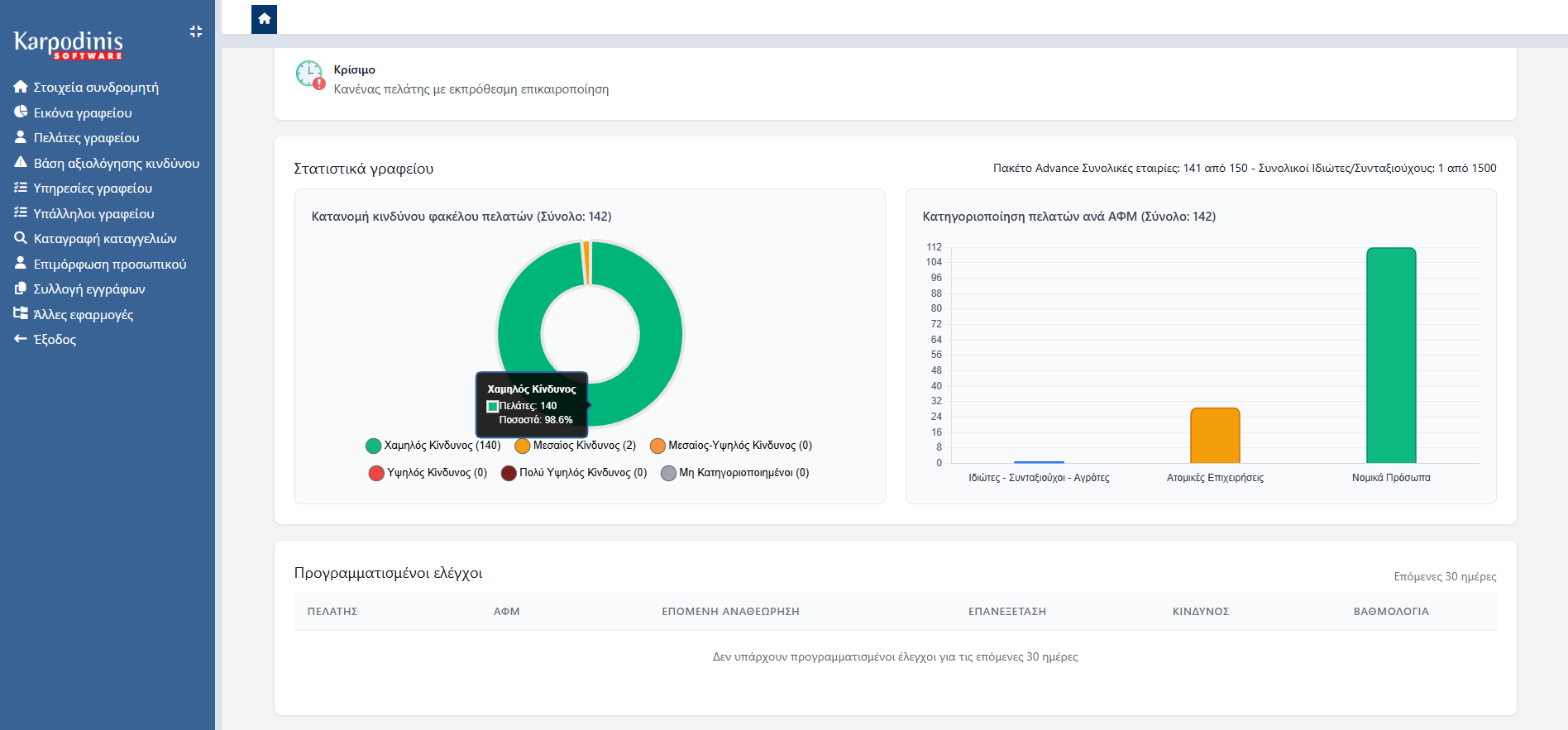Click the green Νομικά Πρόσωπα bar
The height and width of the screenshot is (730, 1568).
(x=1391, y=355)
